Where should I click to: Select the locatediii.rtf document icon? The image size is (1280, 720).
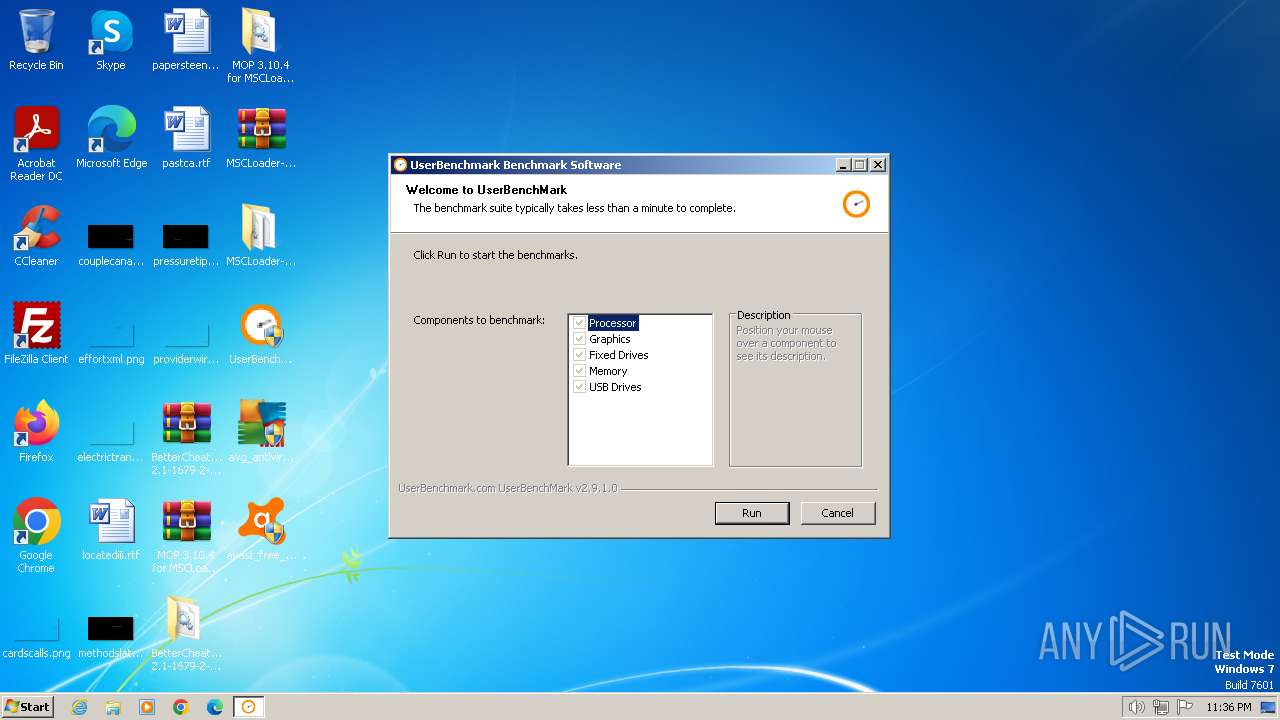point(111,530)
